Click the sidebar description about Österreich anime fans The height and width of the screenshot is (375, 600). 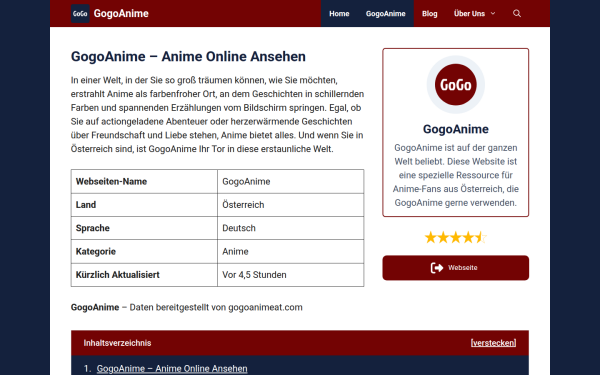[455, 175]
